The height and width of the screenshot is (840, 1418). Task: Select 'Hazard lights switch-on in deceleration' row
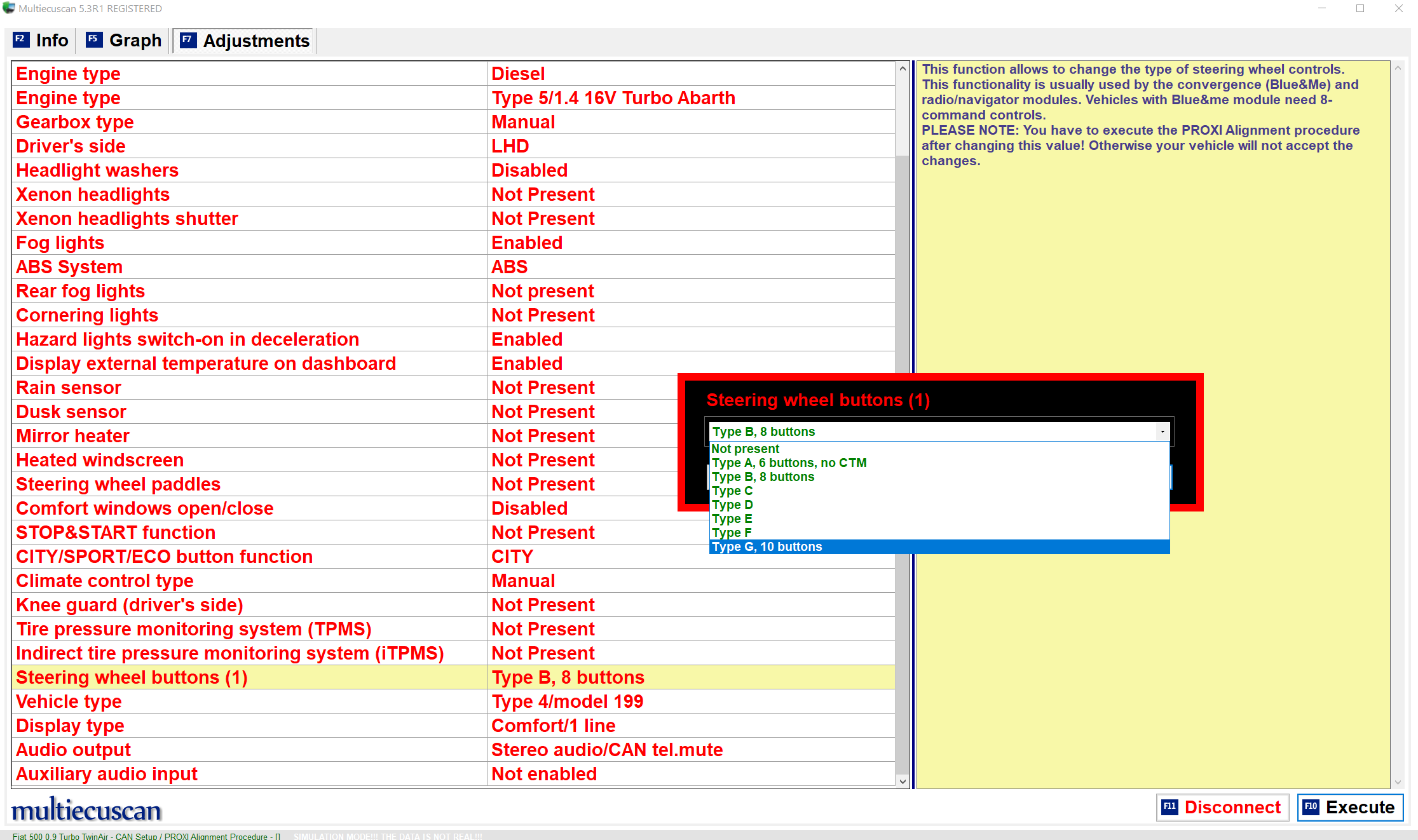[453, 339]
